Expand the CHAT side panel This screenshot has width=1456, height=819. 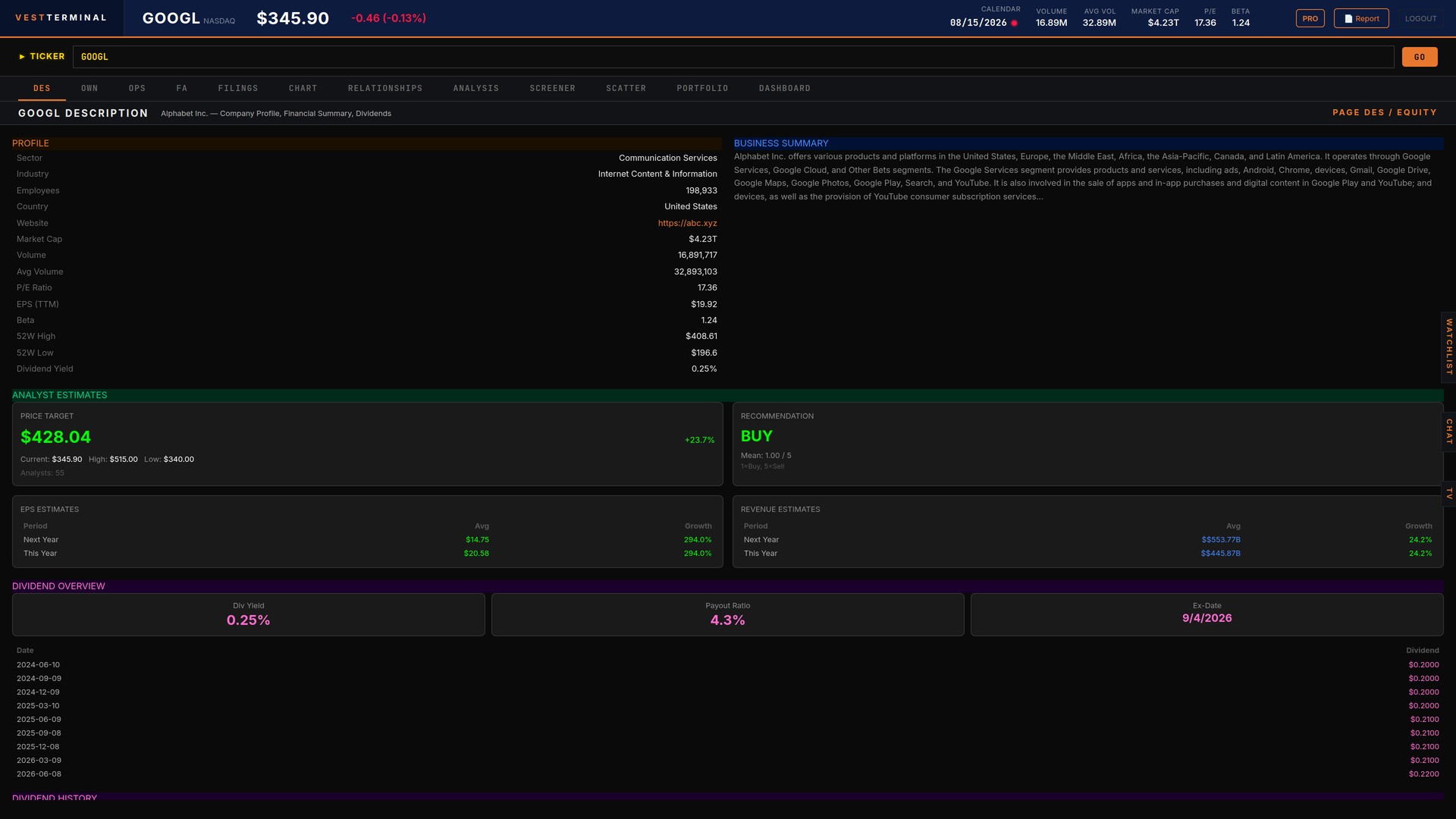coord(1448,431)
